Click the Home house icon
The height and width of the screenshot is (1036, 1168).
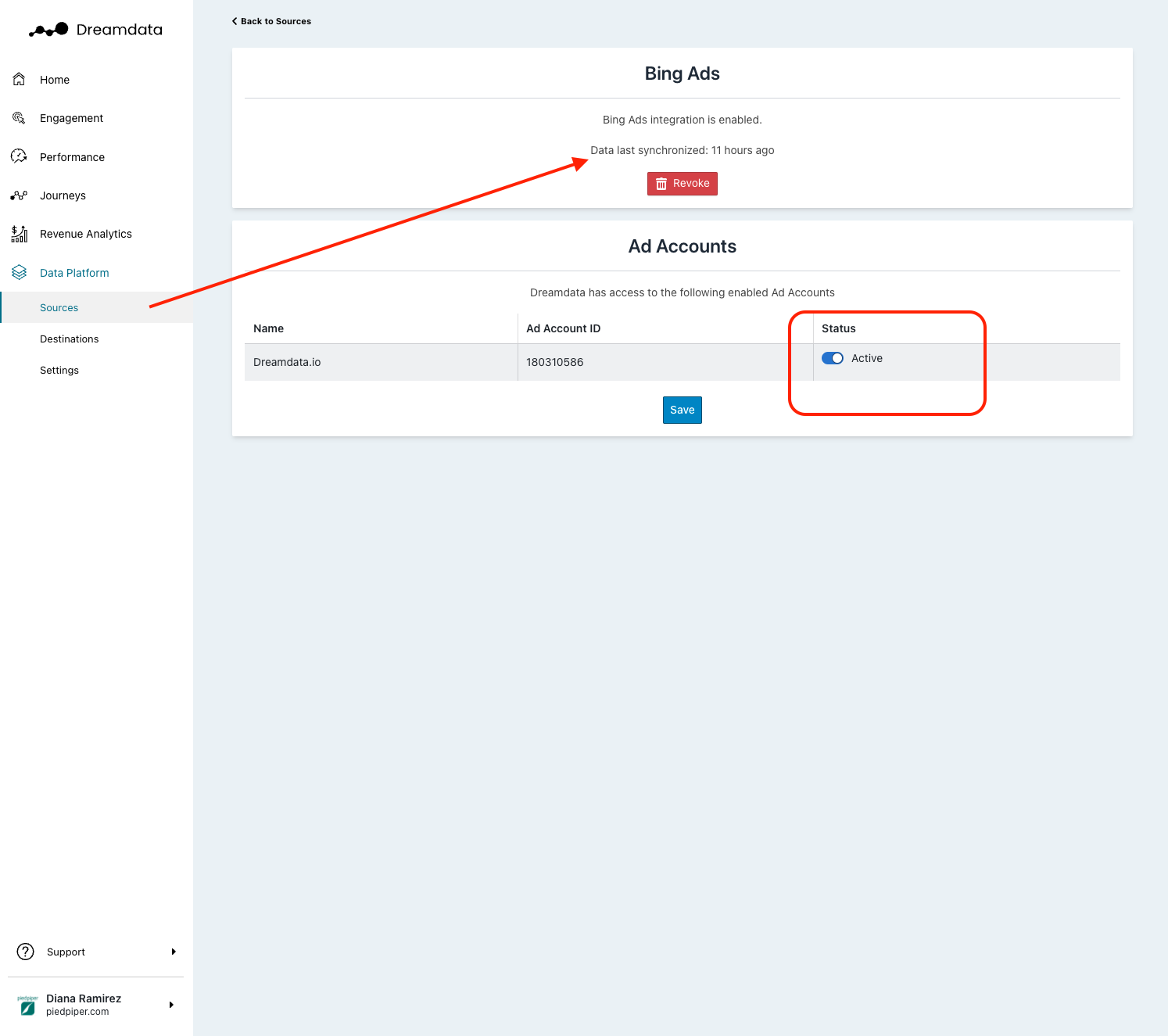pyautogui.click(x=19, y=79)
